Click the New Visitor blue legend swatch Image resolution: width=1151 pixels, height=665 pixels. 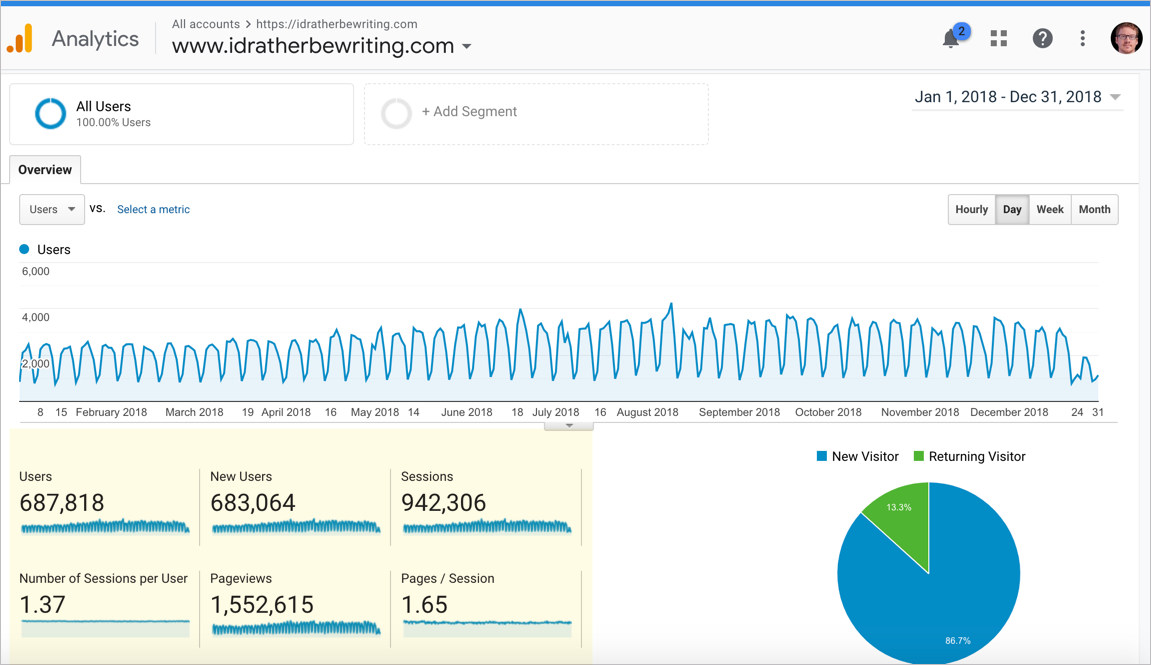point(822,457)
